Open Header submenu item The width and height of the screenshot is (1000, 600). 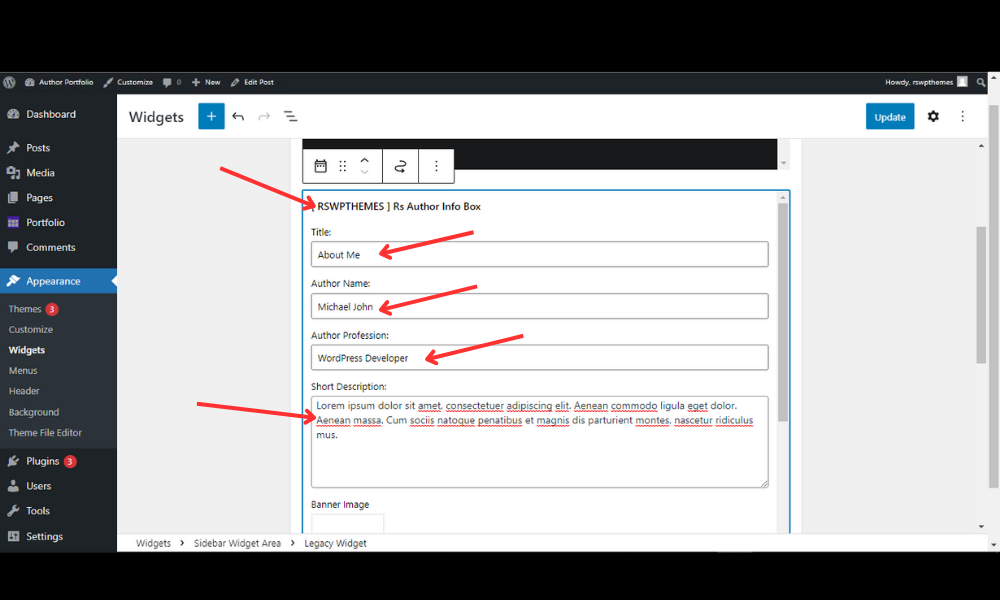pyautogui.click(x=24, y=391)
